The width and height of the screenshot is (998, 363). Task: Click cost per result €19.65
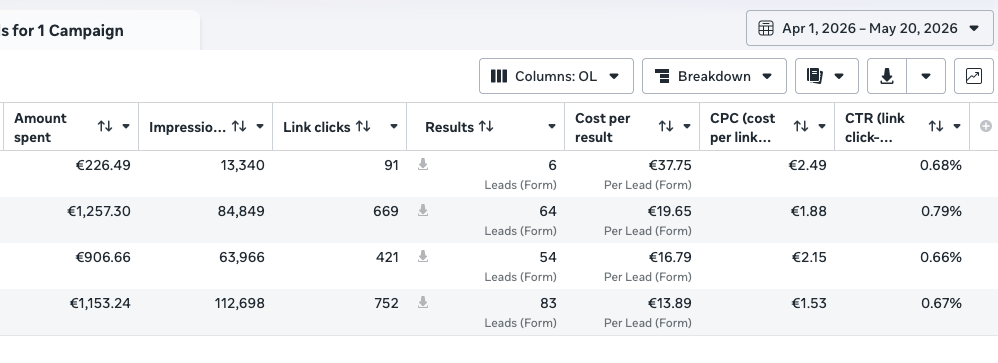point(670,211)
